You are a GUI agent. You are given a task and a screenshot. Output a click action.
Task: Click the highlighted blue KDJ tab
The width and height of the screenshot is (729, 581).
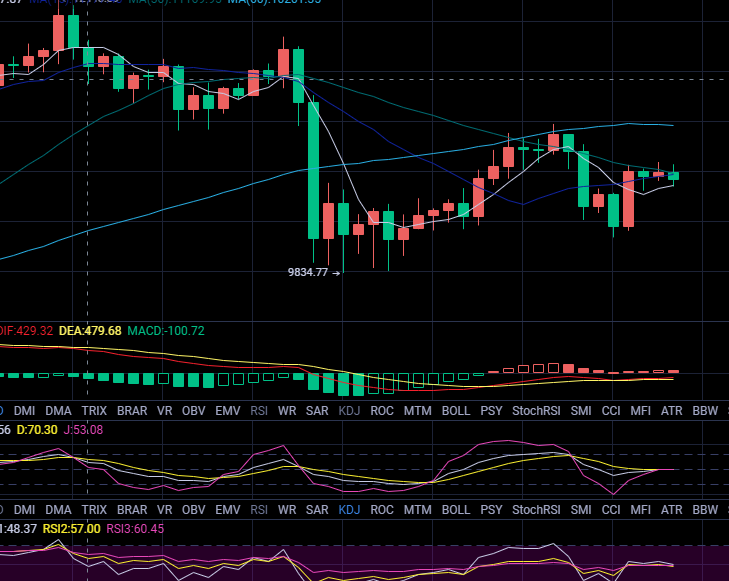coord(349,509)
